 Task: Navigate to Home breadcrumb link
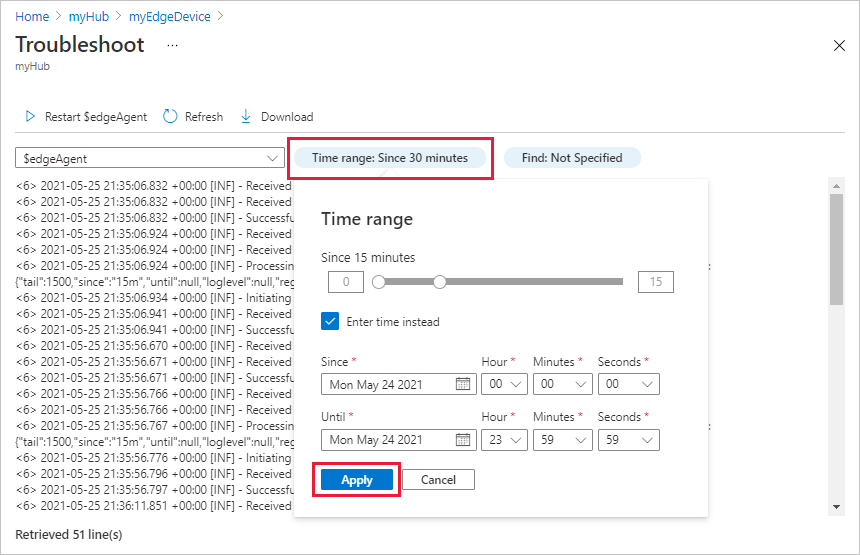[32, 17]
